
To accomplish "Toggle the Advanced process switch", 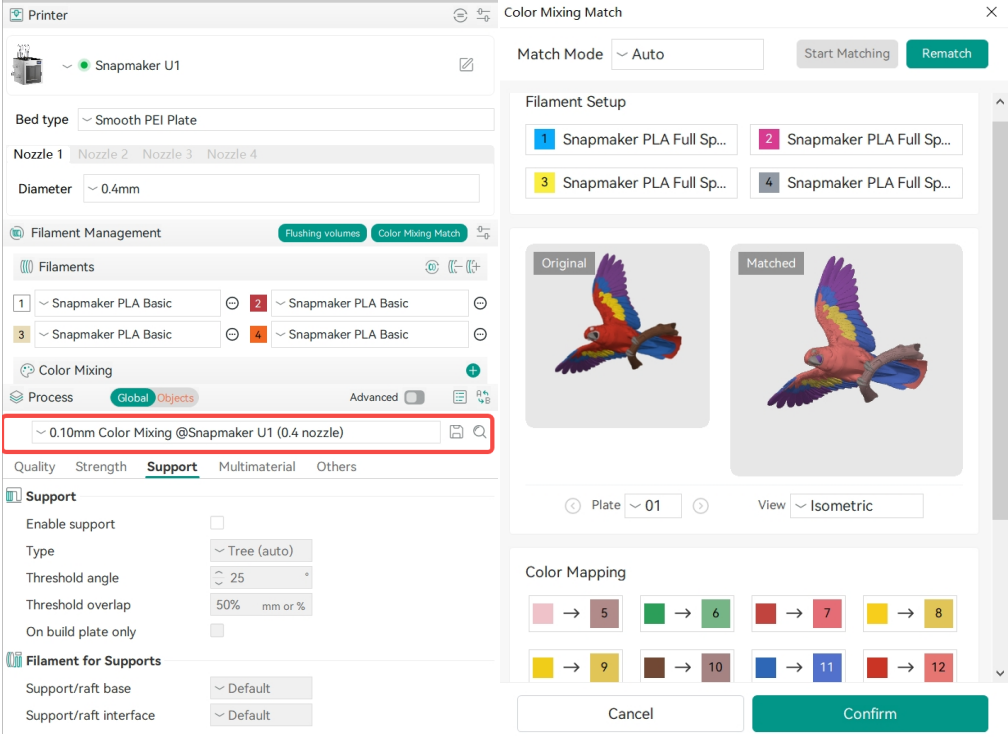I will coord(415,397).
